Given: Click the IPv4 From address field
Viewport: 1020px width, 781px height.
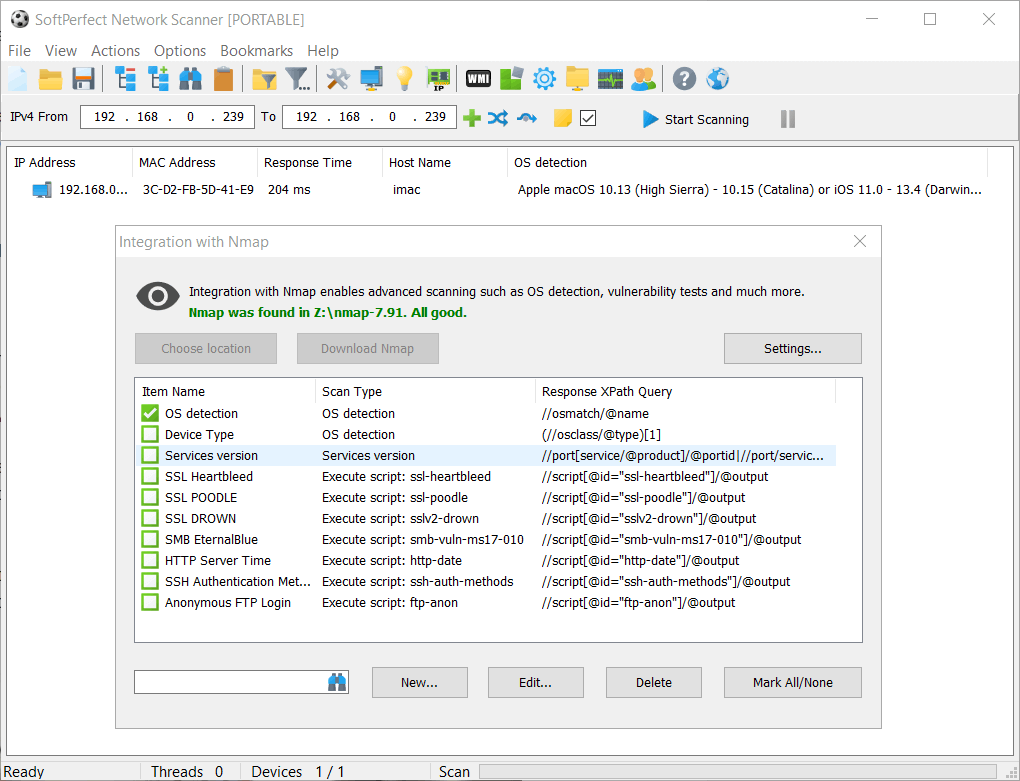Looking at the screenshot, I should click(x=167, y=117).
